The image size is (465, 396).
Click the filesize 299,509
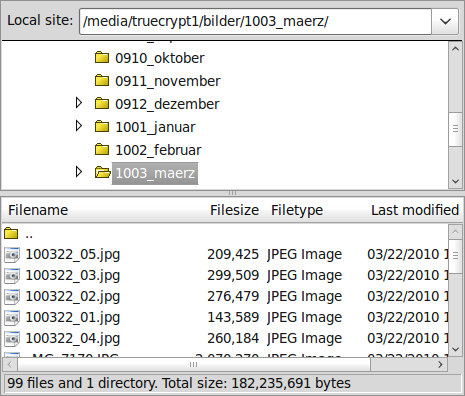coord(233,275)
